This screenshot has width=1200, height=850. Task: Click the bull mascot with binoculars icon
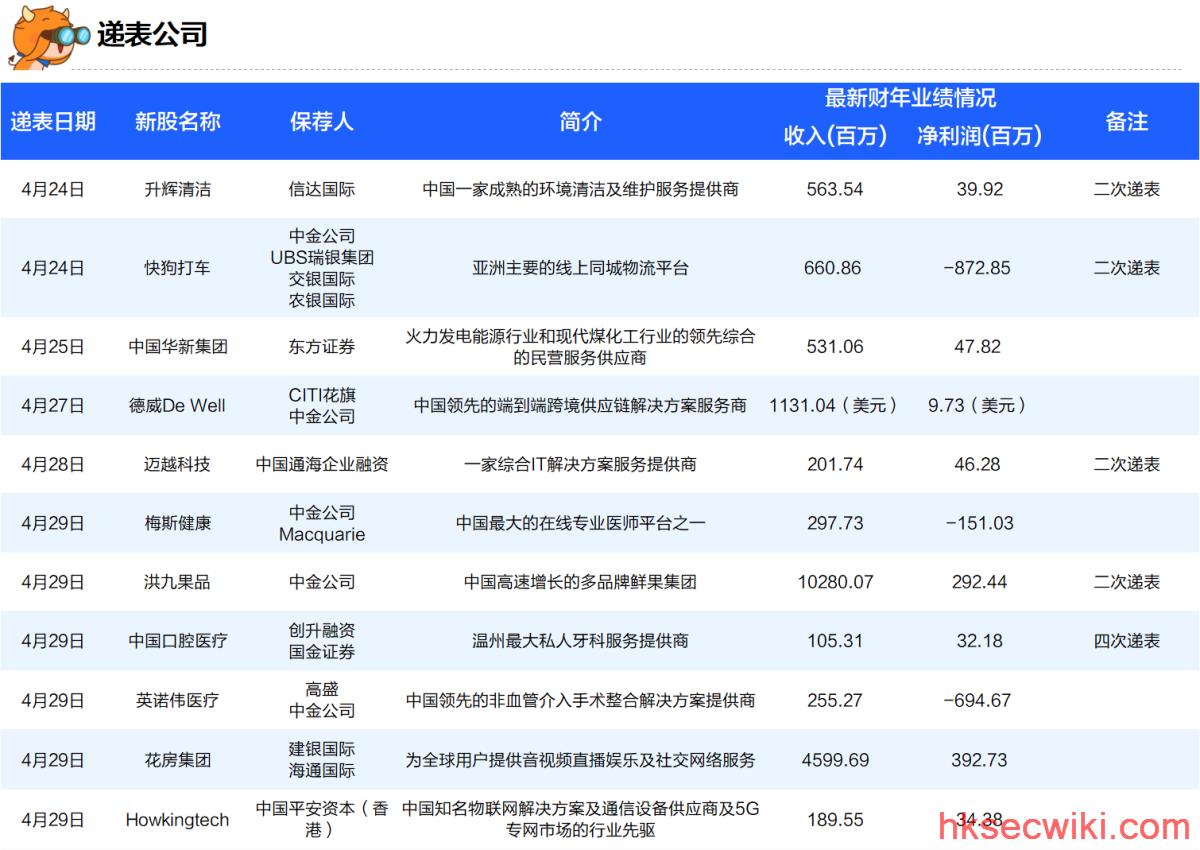pyautogui.click(x=50, y=36)
